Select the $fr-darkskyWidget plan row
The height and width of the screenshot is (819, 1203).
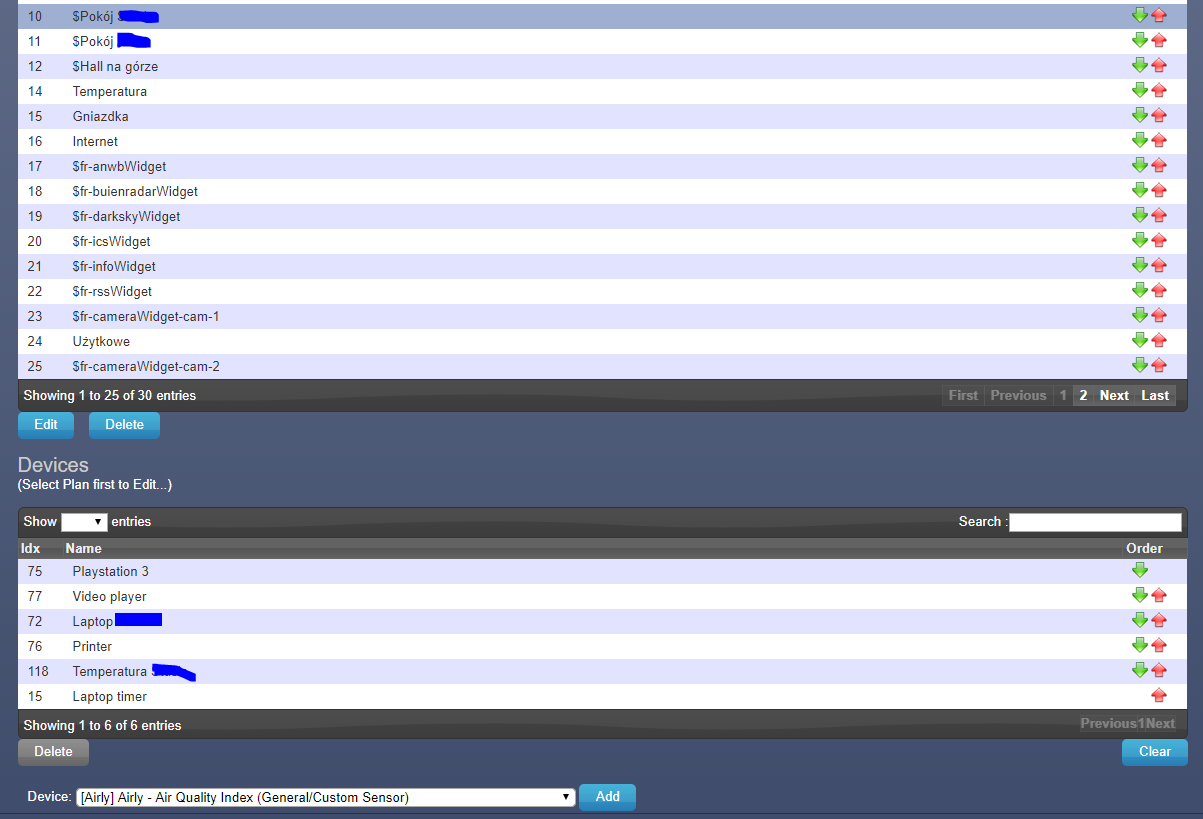[x=602, y=216]
